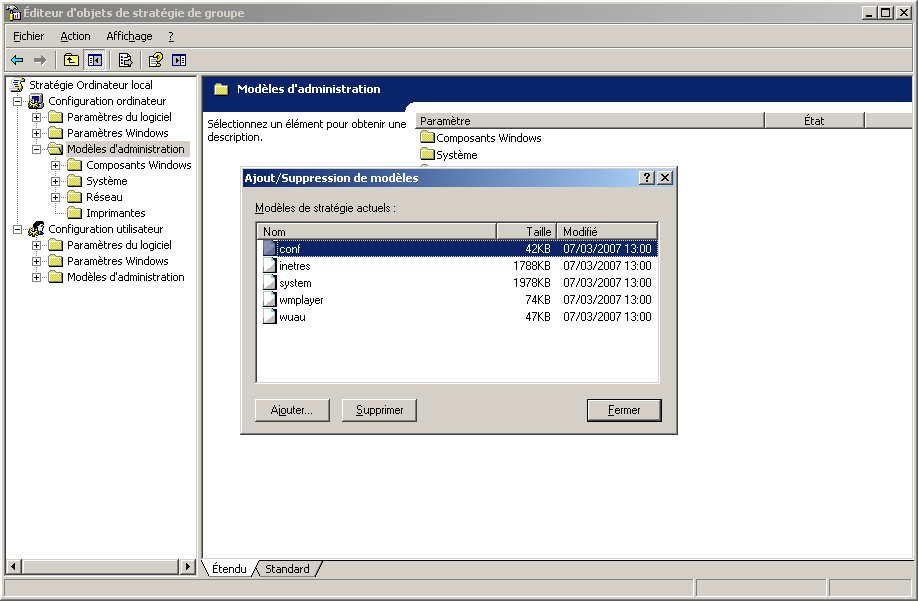Switch to the Standard tab
Image resolution: width=918 pixels, height=601 pixels.
coord(287,569)
